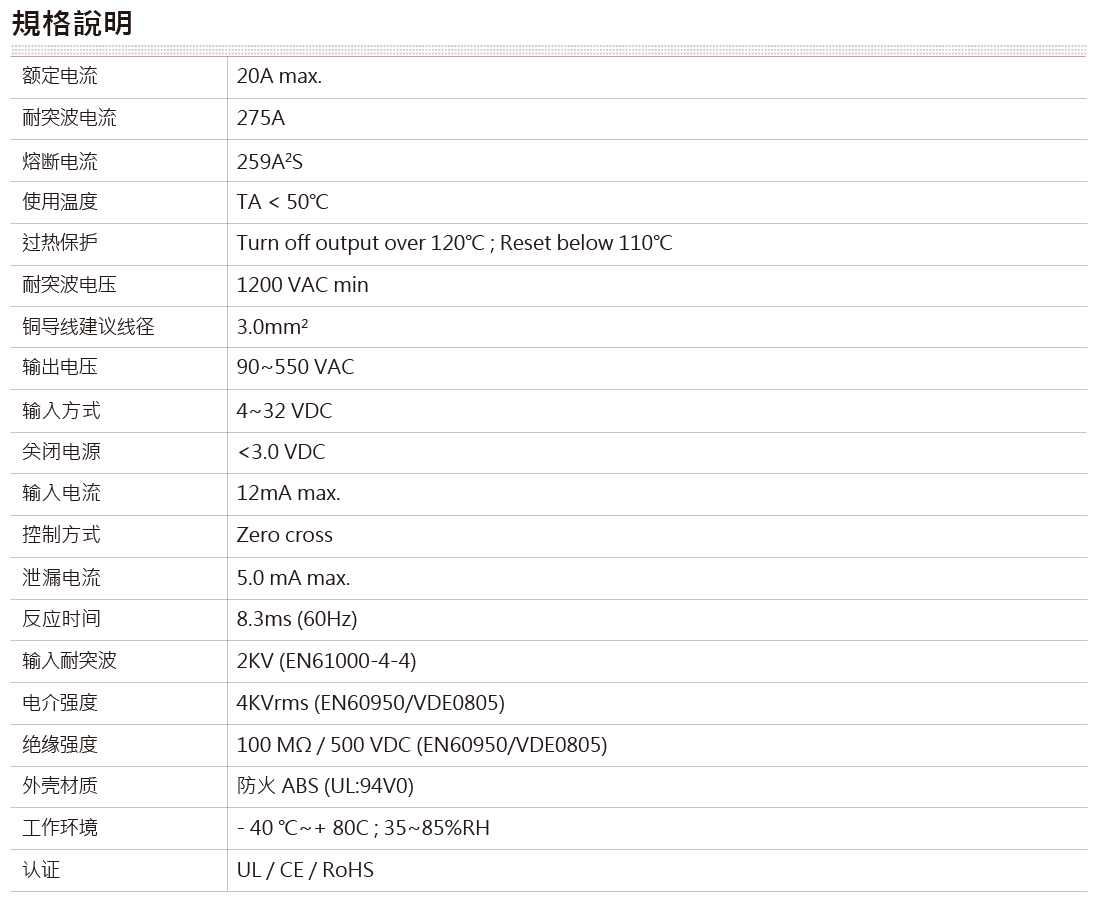Image resolution: width=1098 pixels, height=902 pixels.
Task: Select the 8.3ms (60Hz) response time
Action: pyautogui.click(x=296, y=619)
